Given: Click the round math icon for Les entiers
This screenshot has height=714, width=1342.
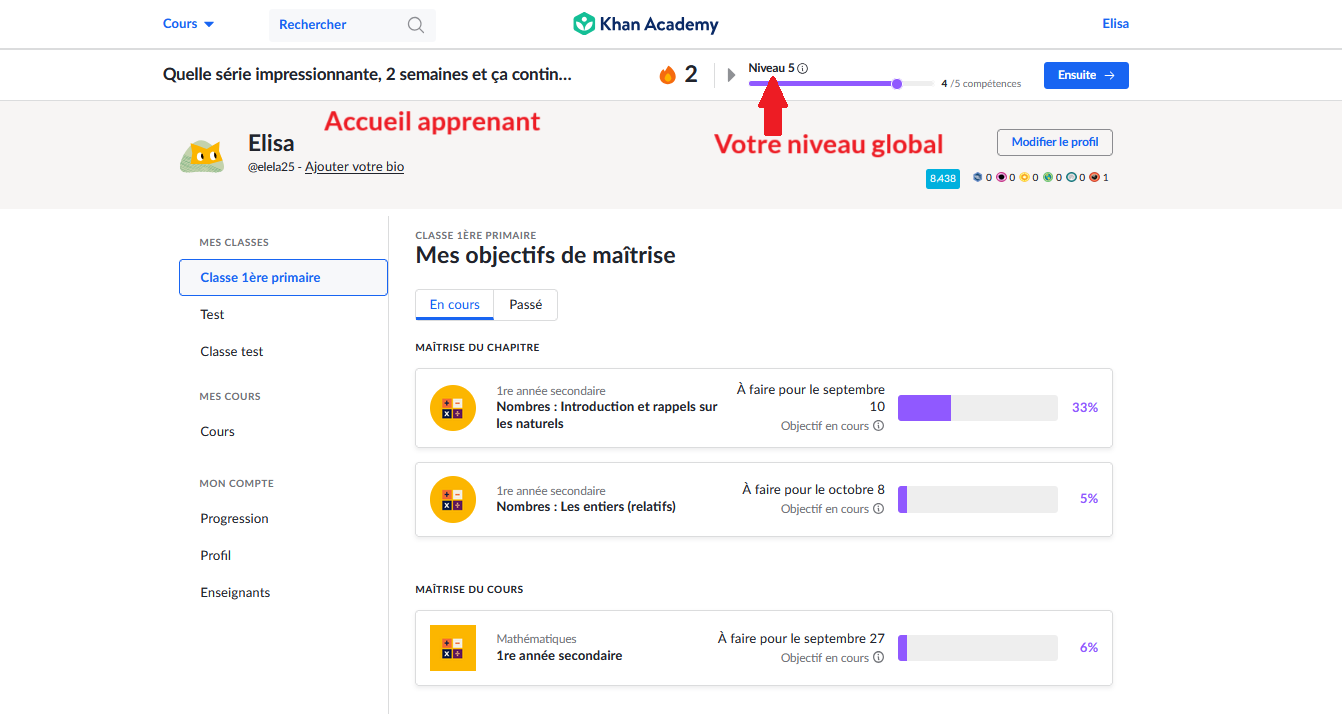Looking at the screenshot, I should tap(453, 499).
